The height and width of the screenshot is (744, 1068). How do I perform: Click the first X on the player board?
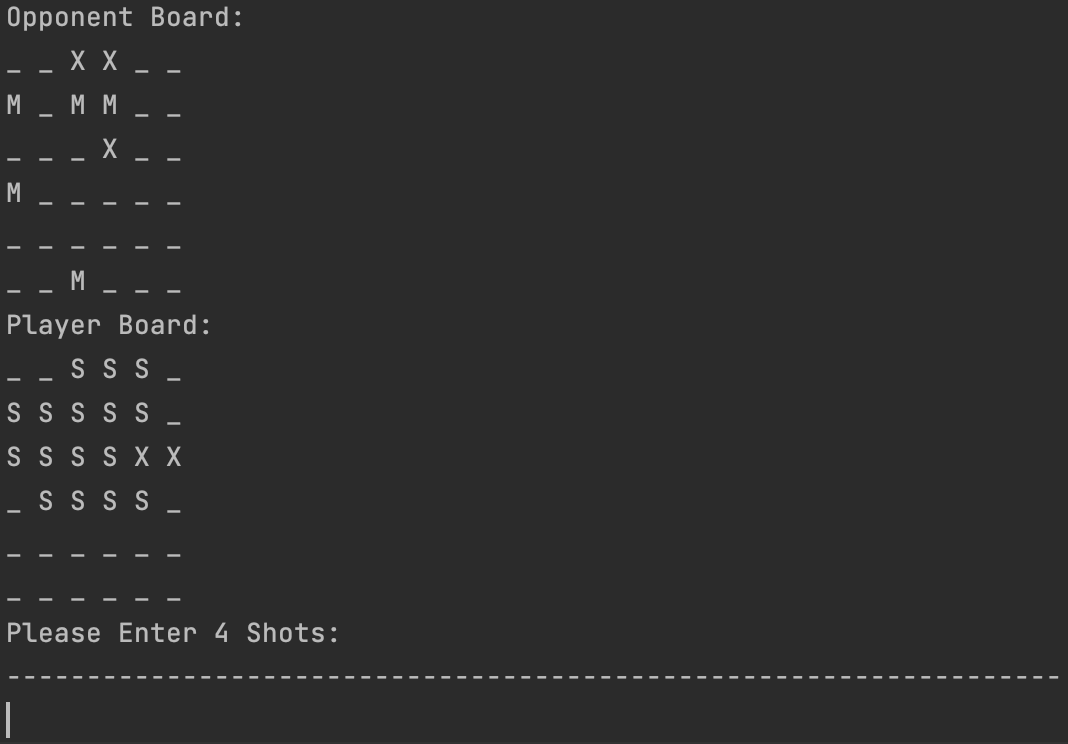tap(142, 457)
